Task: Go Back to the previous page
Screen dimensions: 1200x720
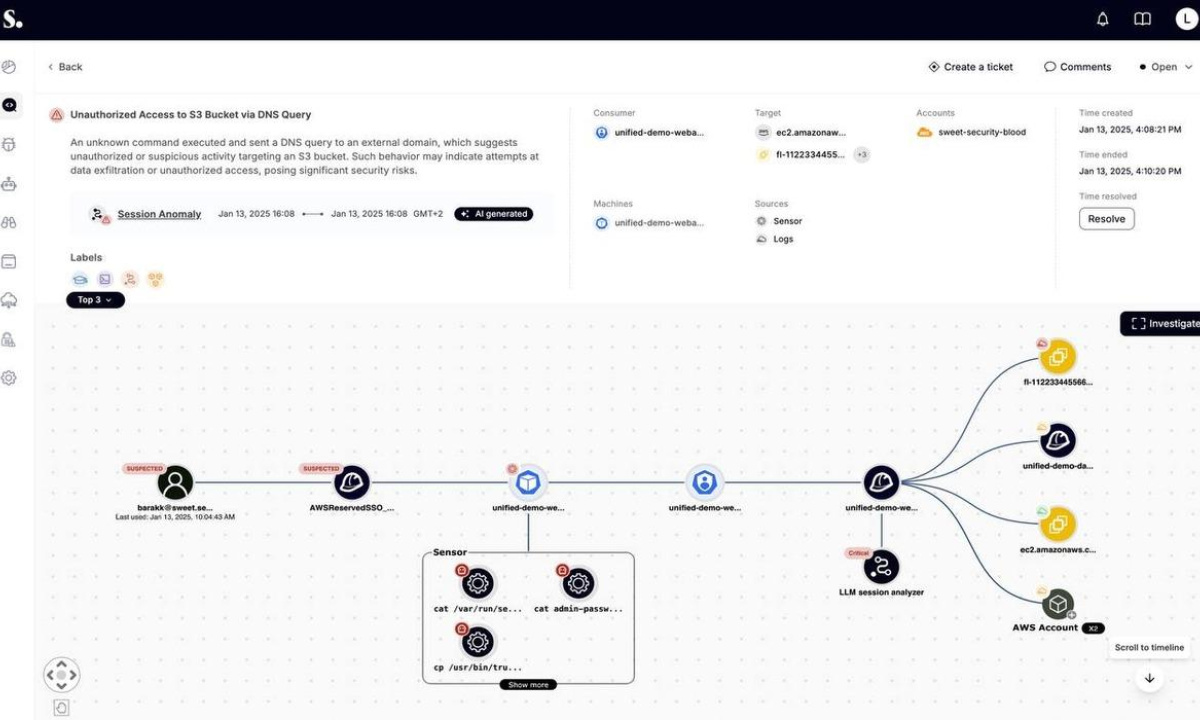Action: coord(65,67)
